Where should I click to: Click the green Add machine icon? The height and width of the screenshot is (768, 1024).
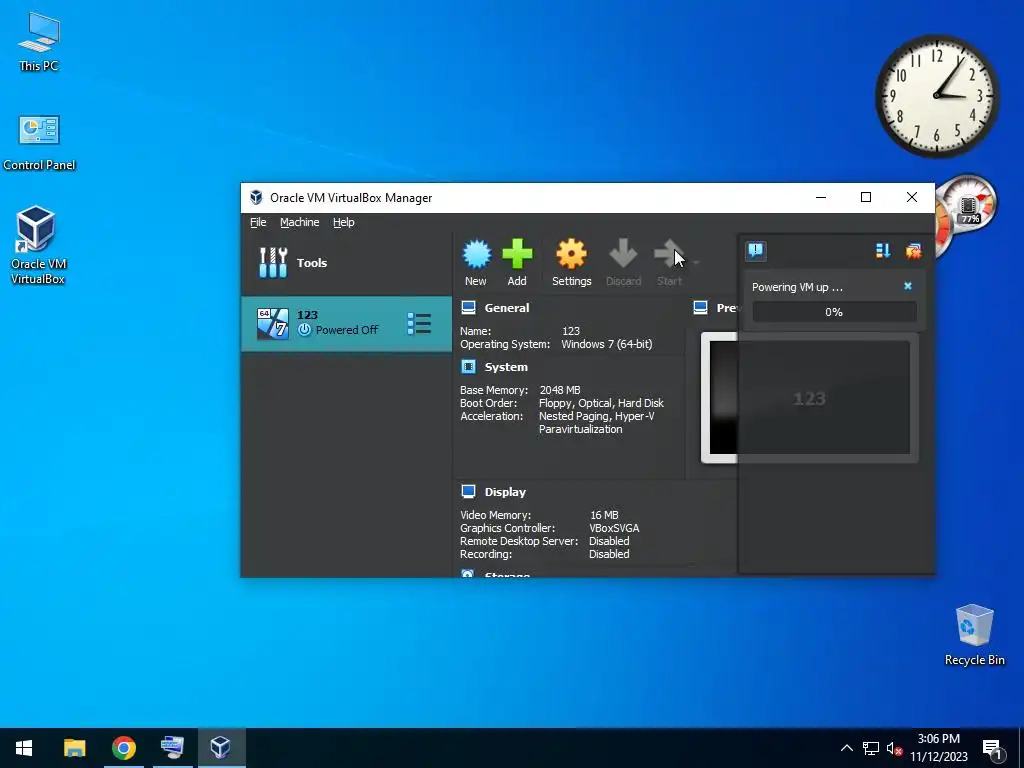[x=517, y=254]
